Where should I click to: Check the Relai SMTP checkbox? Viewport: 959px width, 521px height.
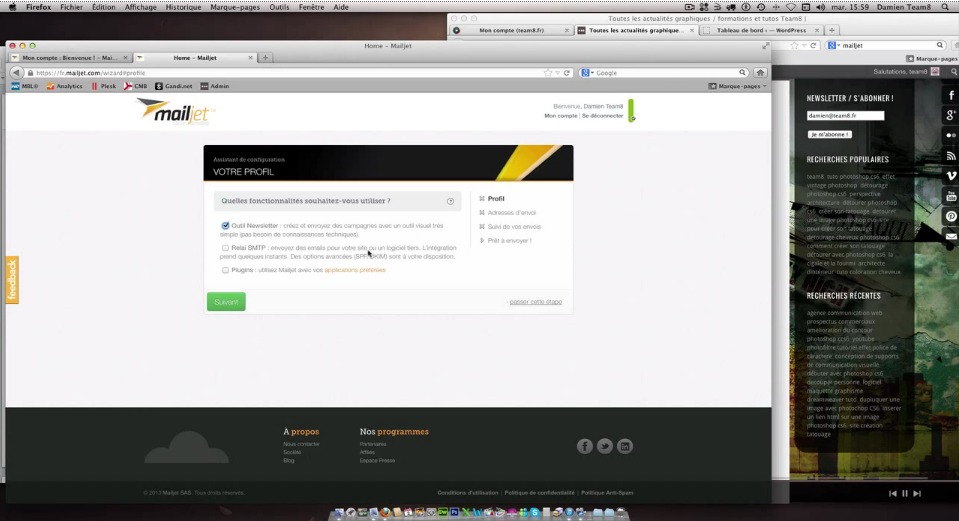coord(225,248)
